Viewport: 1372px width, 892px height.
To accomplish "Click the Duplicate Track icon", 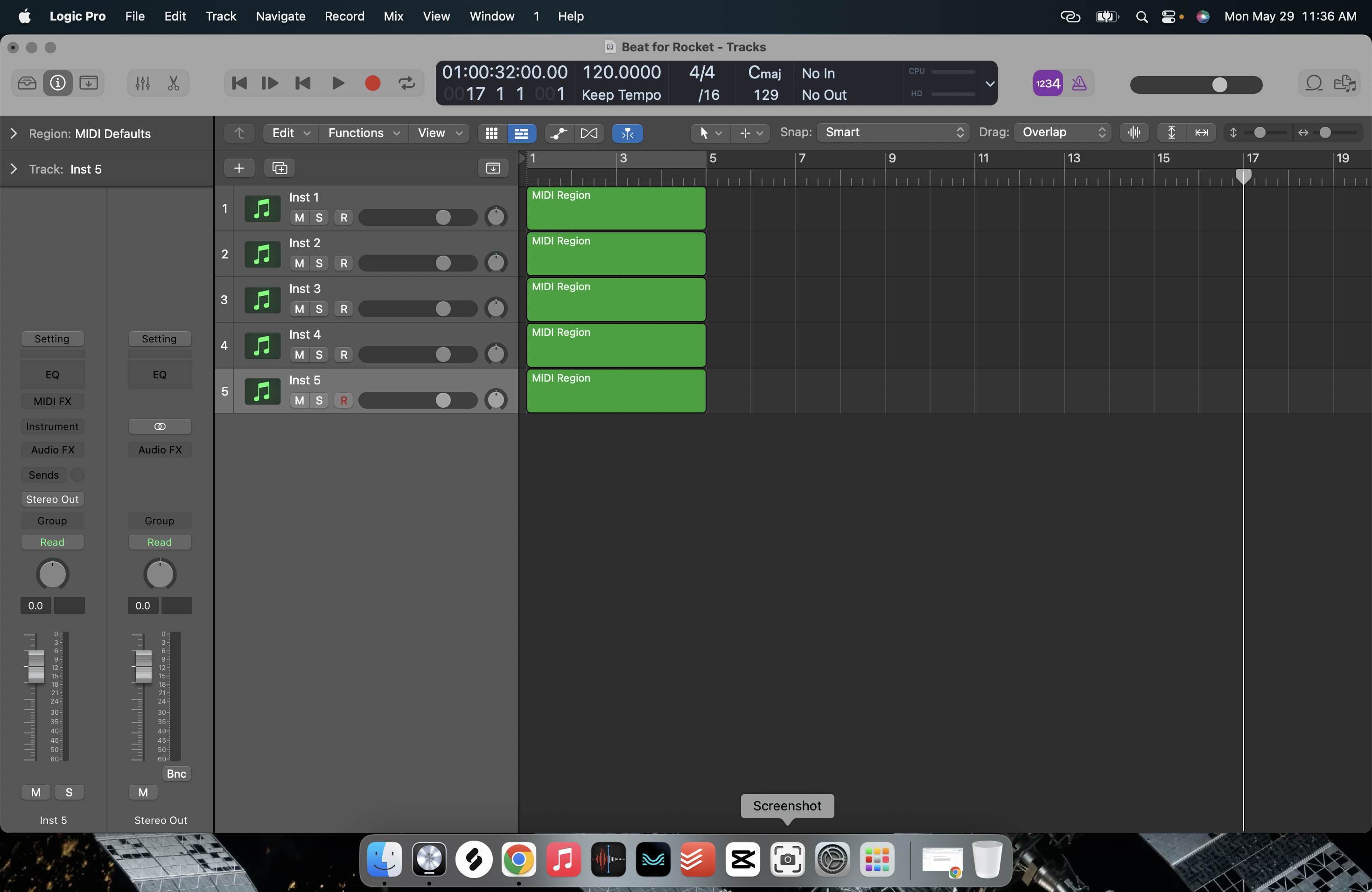I will [280, 168].
